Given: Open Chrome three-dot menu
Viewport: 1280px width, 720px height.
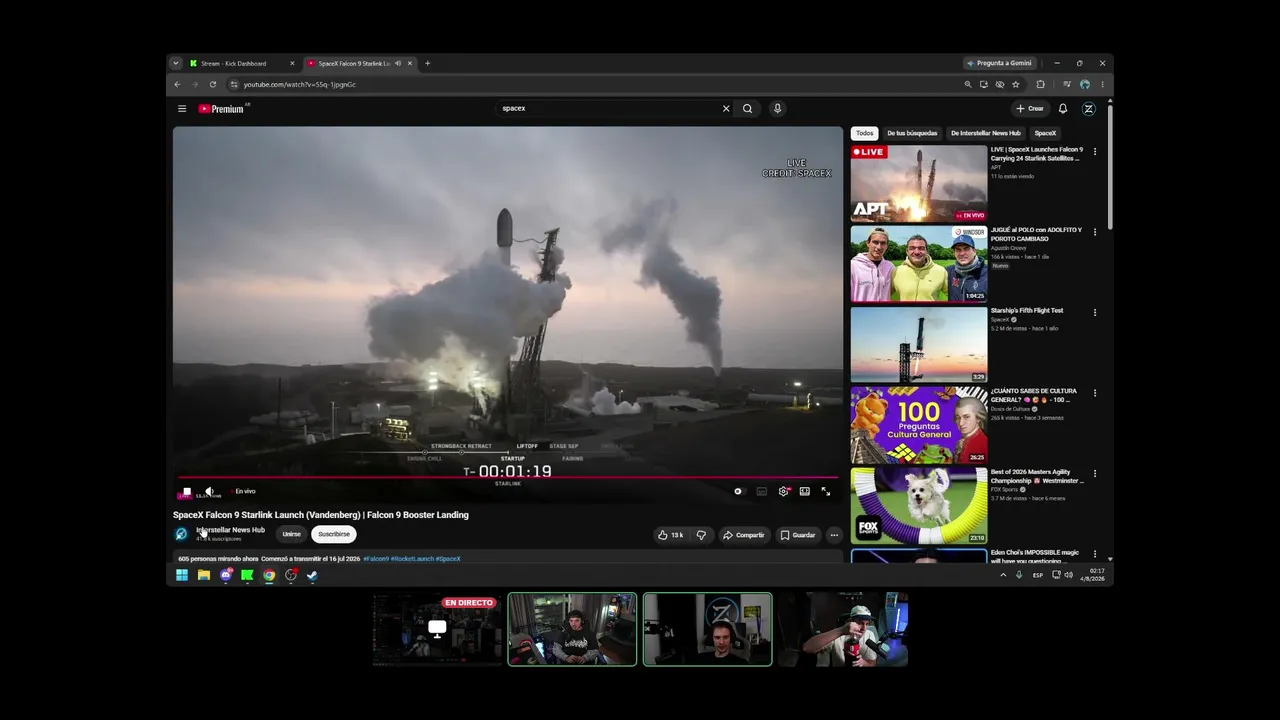Looking at the screenshot, I should point(1102,85).
